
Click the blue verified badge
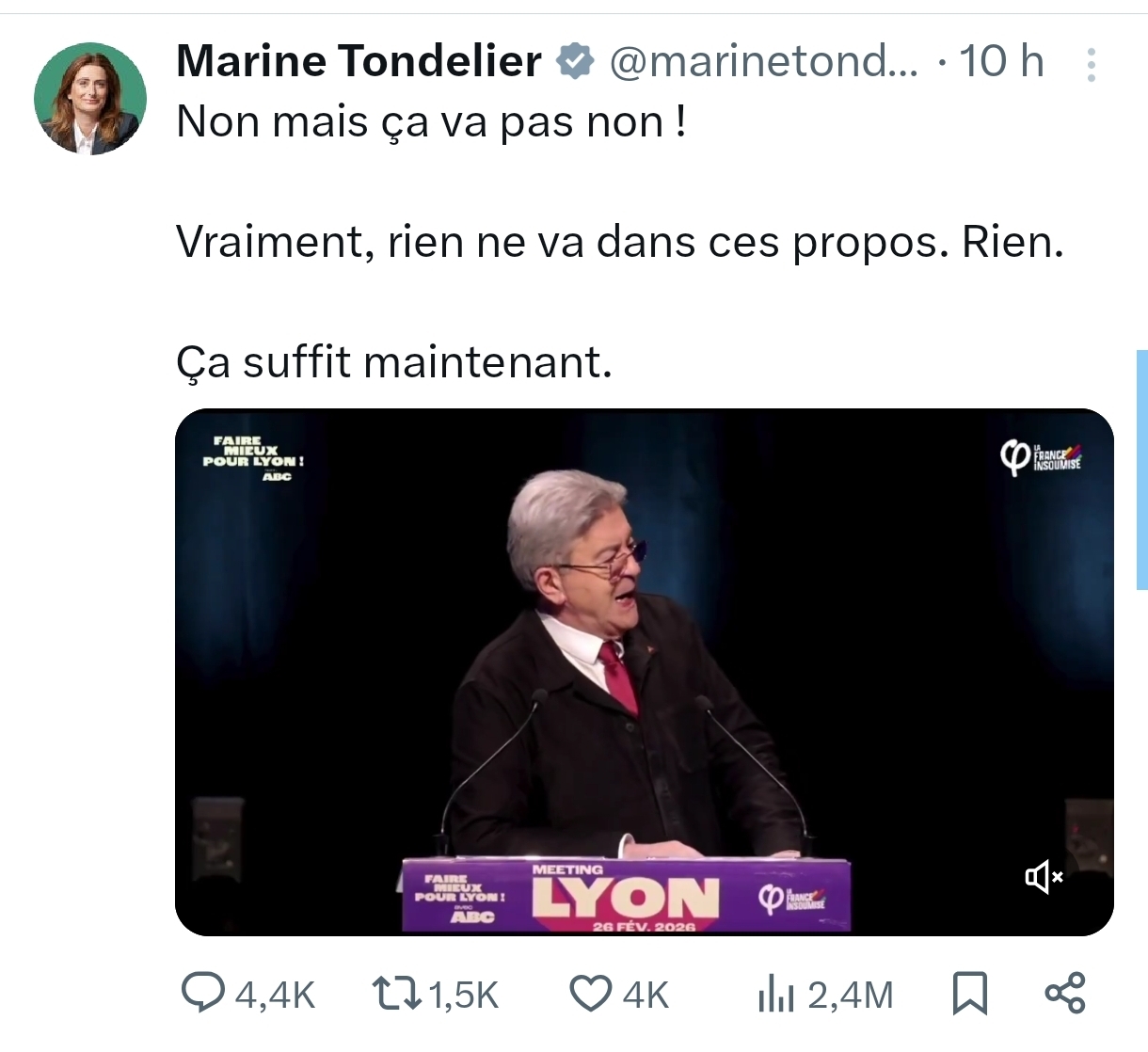pos(575,61)
